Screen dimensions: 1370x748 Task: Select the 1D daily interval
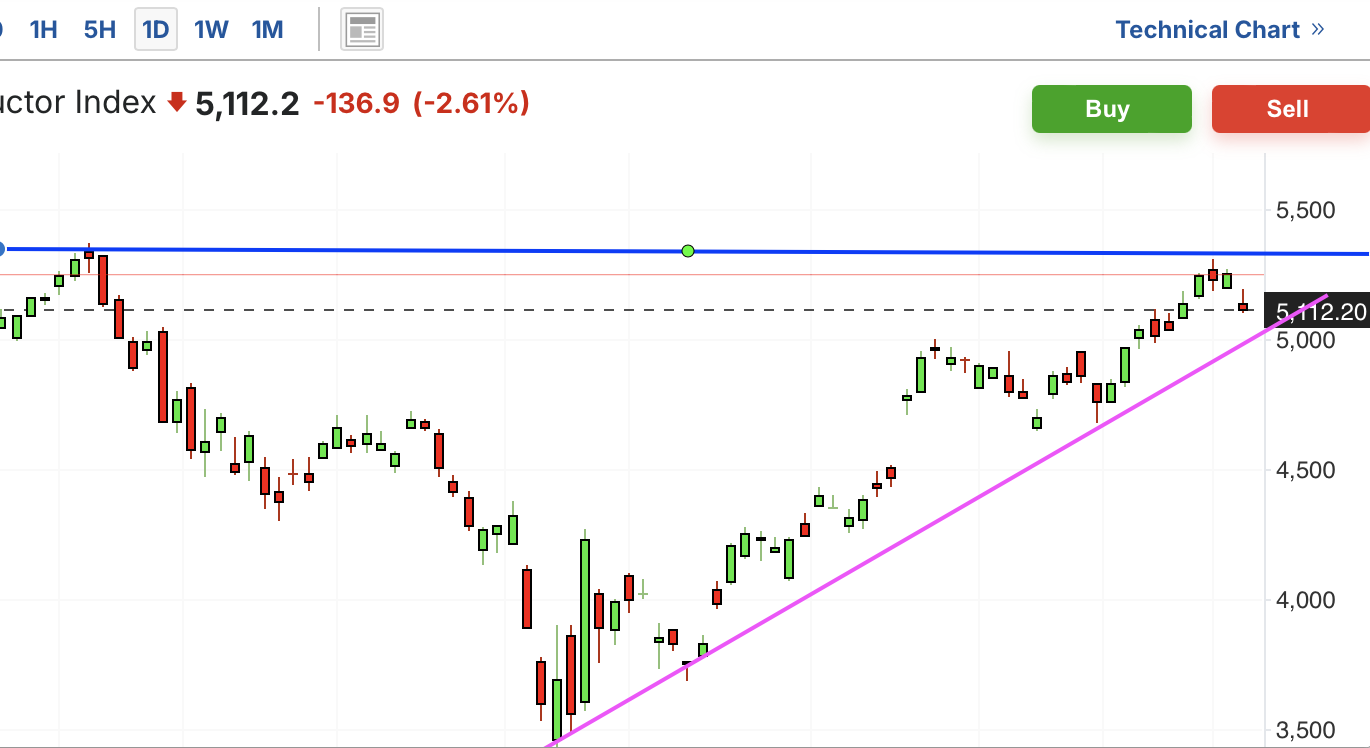156,30
